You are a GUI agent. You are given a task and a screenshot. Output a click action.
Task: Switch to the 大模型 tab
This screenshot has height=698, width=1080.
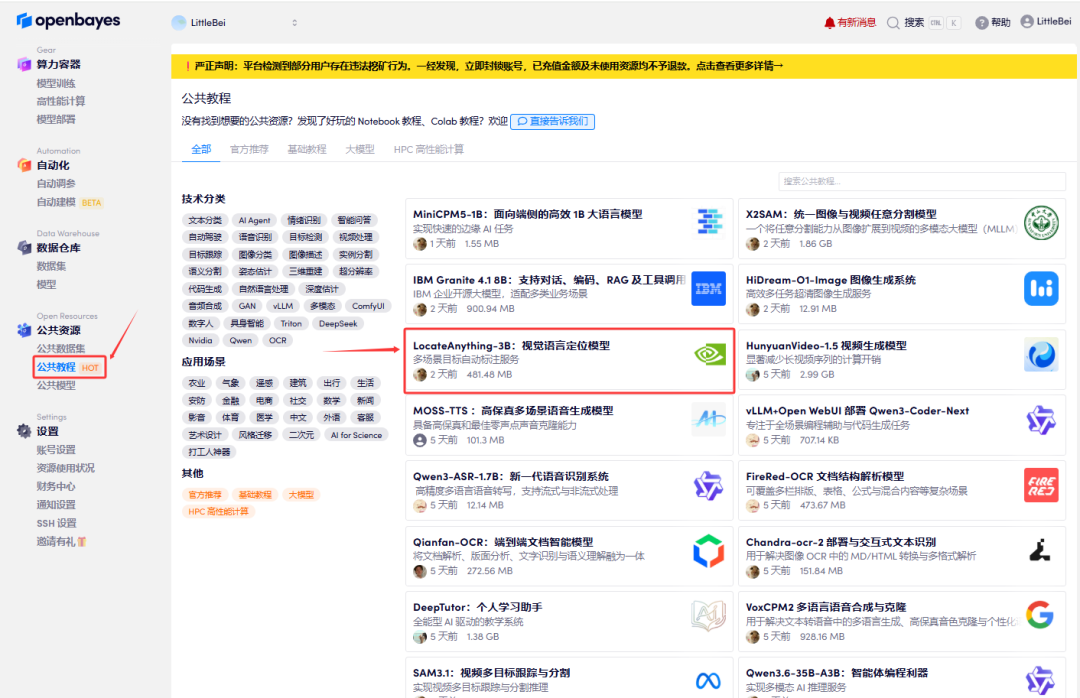coord(360,149)
